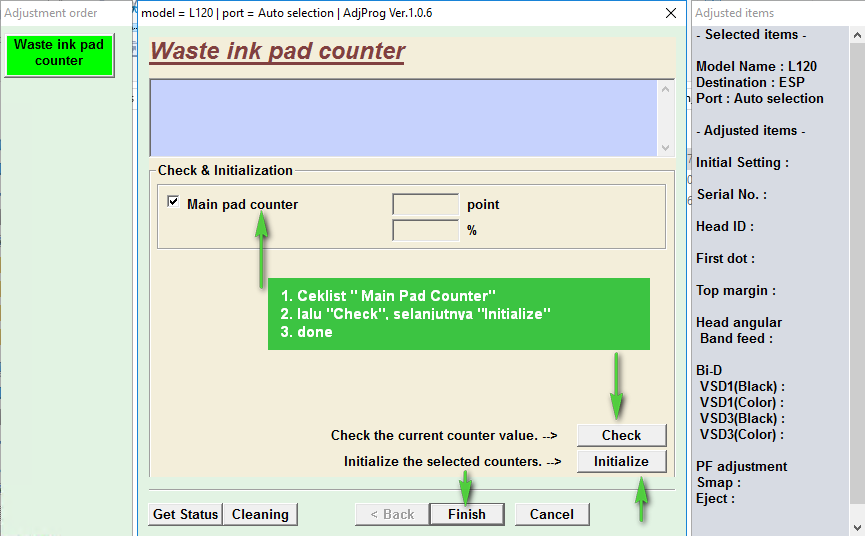
Task: Click 'Initial Setting :' entry
Action: [742, 163]
